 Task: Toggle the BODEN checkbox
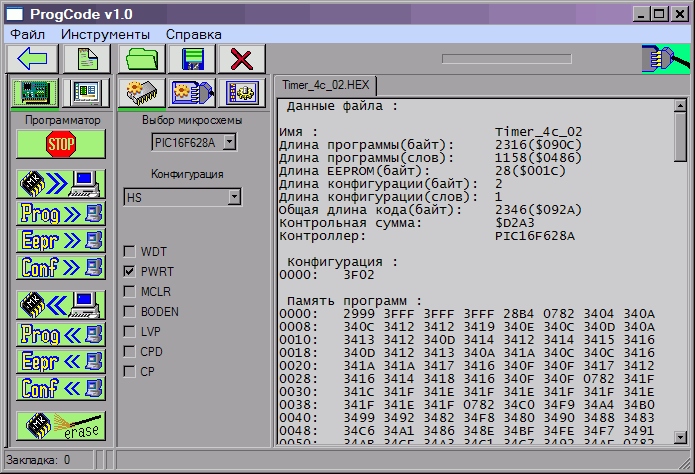click(129, 311)
